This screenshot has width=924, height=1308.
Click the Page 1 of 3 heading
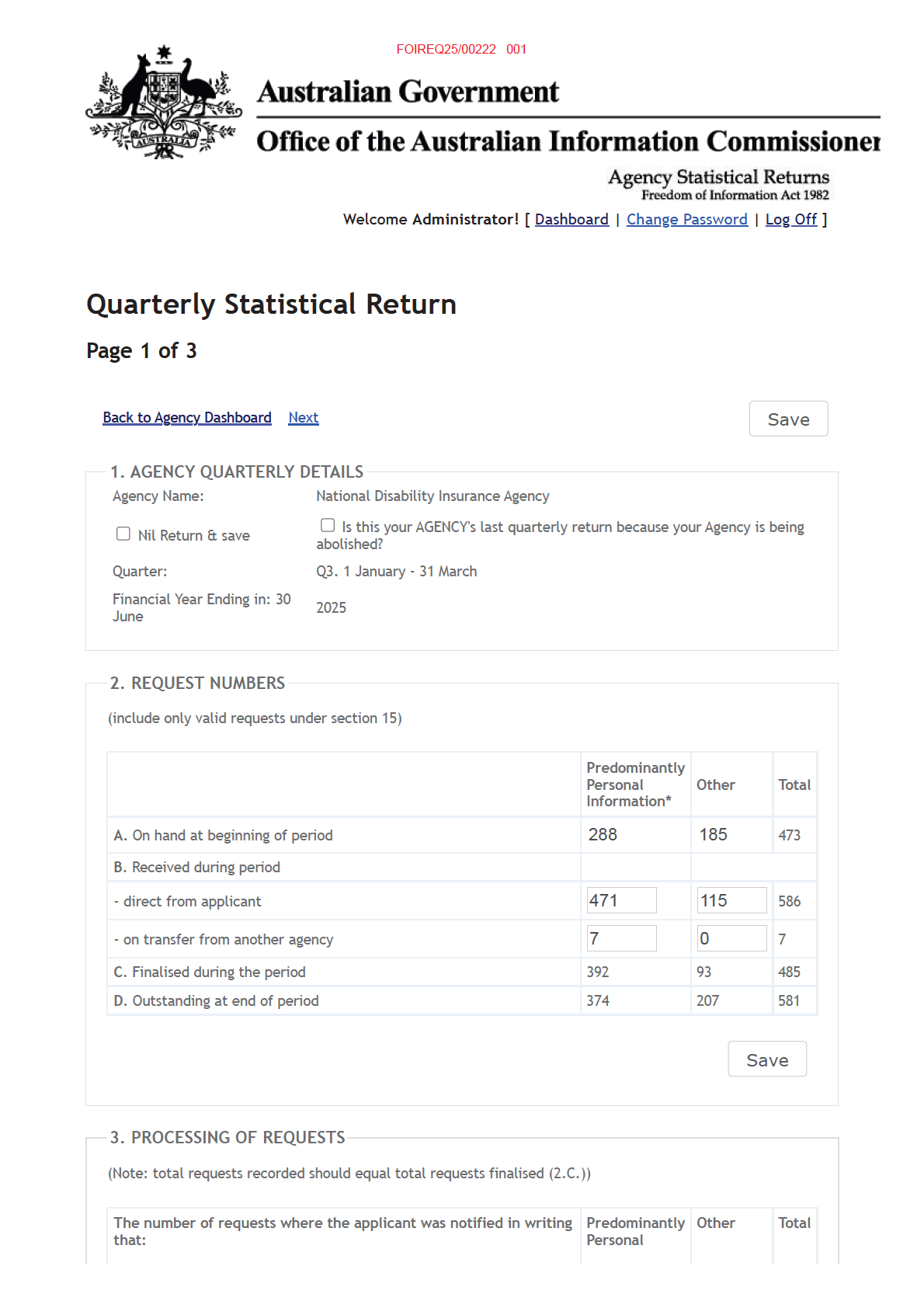141,350
